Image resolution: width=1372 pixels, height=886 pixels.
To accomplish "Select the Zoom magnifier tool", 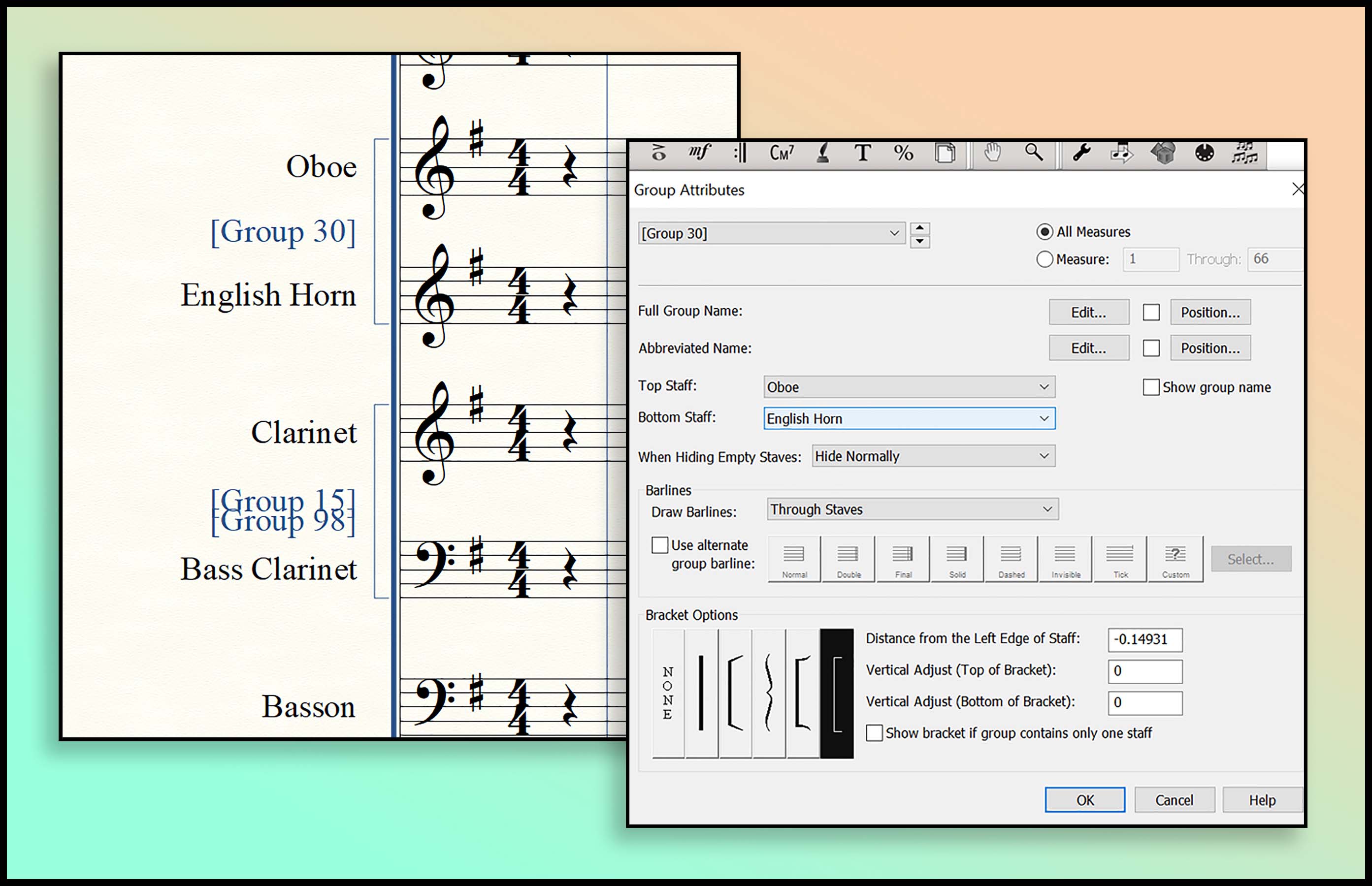I will pyautogui.click(x=1034, y=153).
